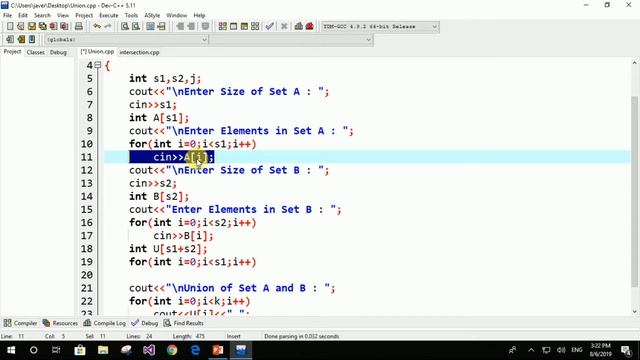Open the Windows notification center icon

click(x=626, y=350)
